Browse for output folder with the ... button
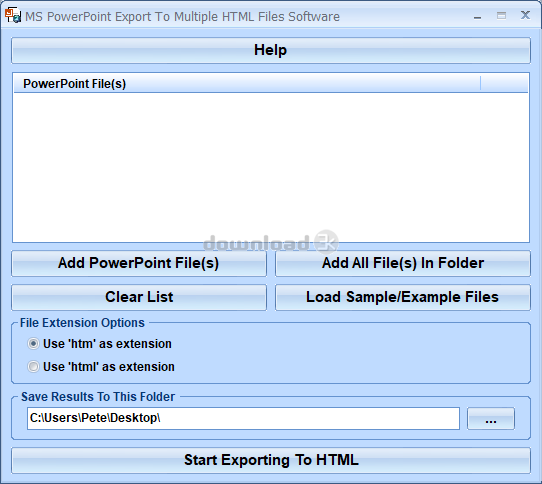This screenshot has height=484, width=542. (x=491, y=419)
